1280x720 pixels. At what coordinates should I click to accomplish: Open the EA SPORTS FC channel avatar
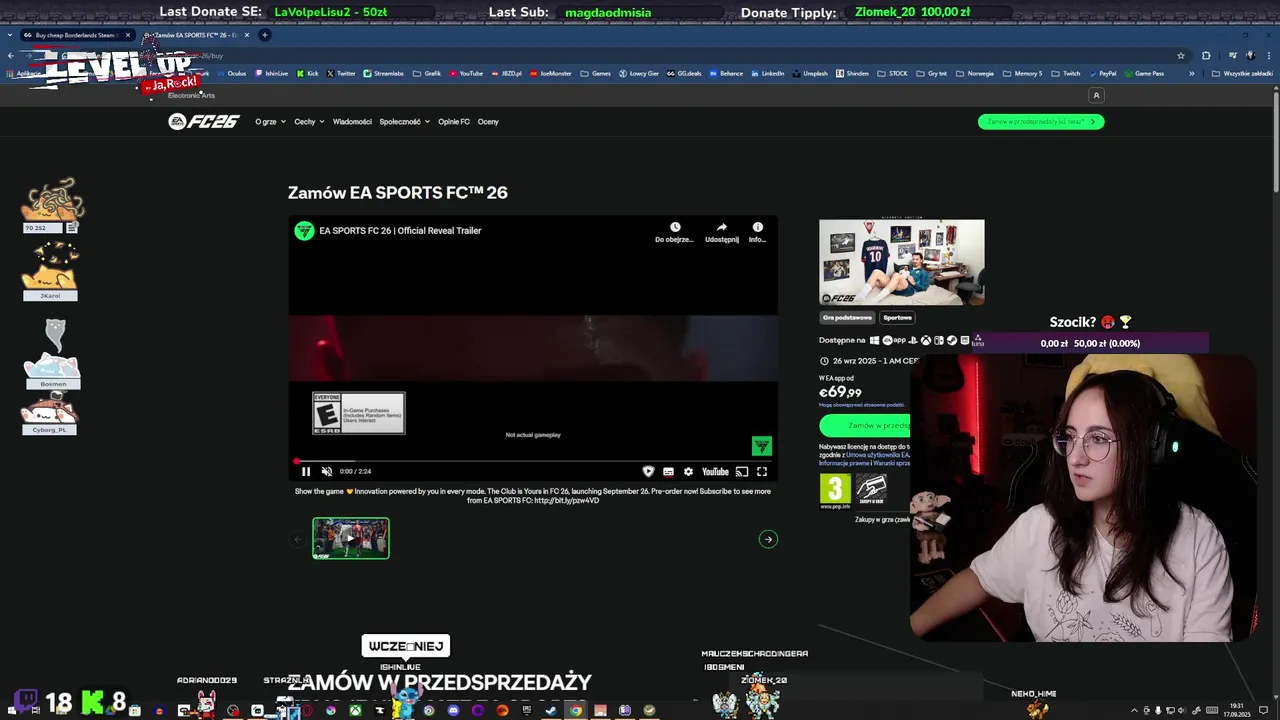coord(304,231)
